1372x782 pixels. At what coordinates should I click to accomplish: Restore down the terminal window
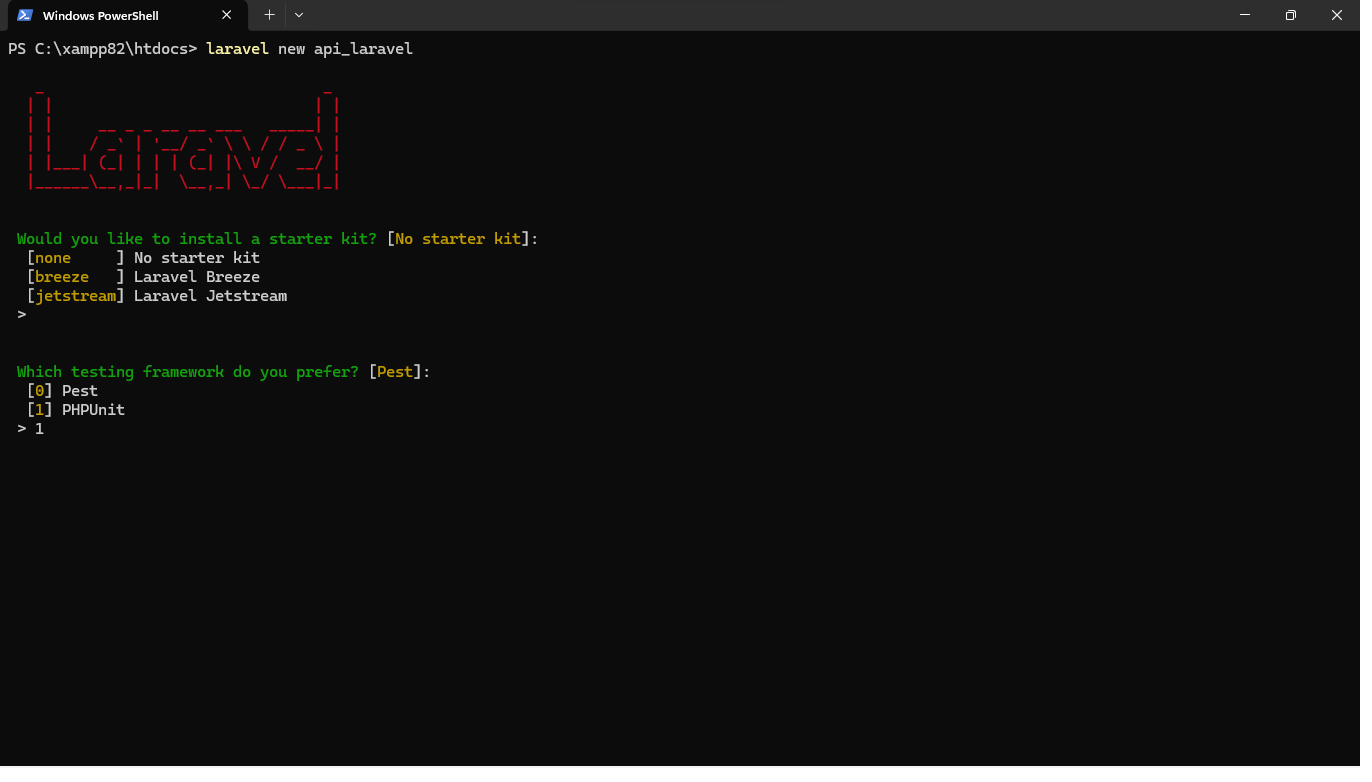tap(1291, 15)
